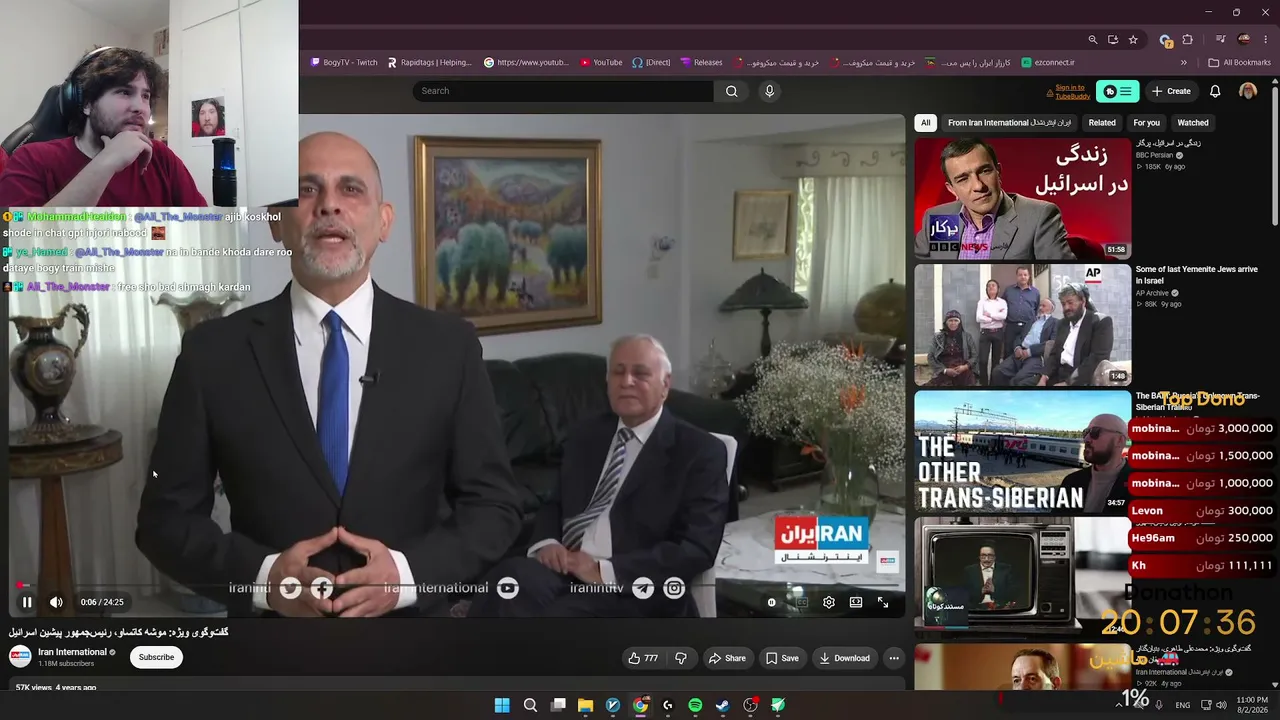The image size is (1280, 720).
Task: Open the Yemenite Jews AP Archive thumbnail
Action: (1022, 325)
